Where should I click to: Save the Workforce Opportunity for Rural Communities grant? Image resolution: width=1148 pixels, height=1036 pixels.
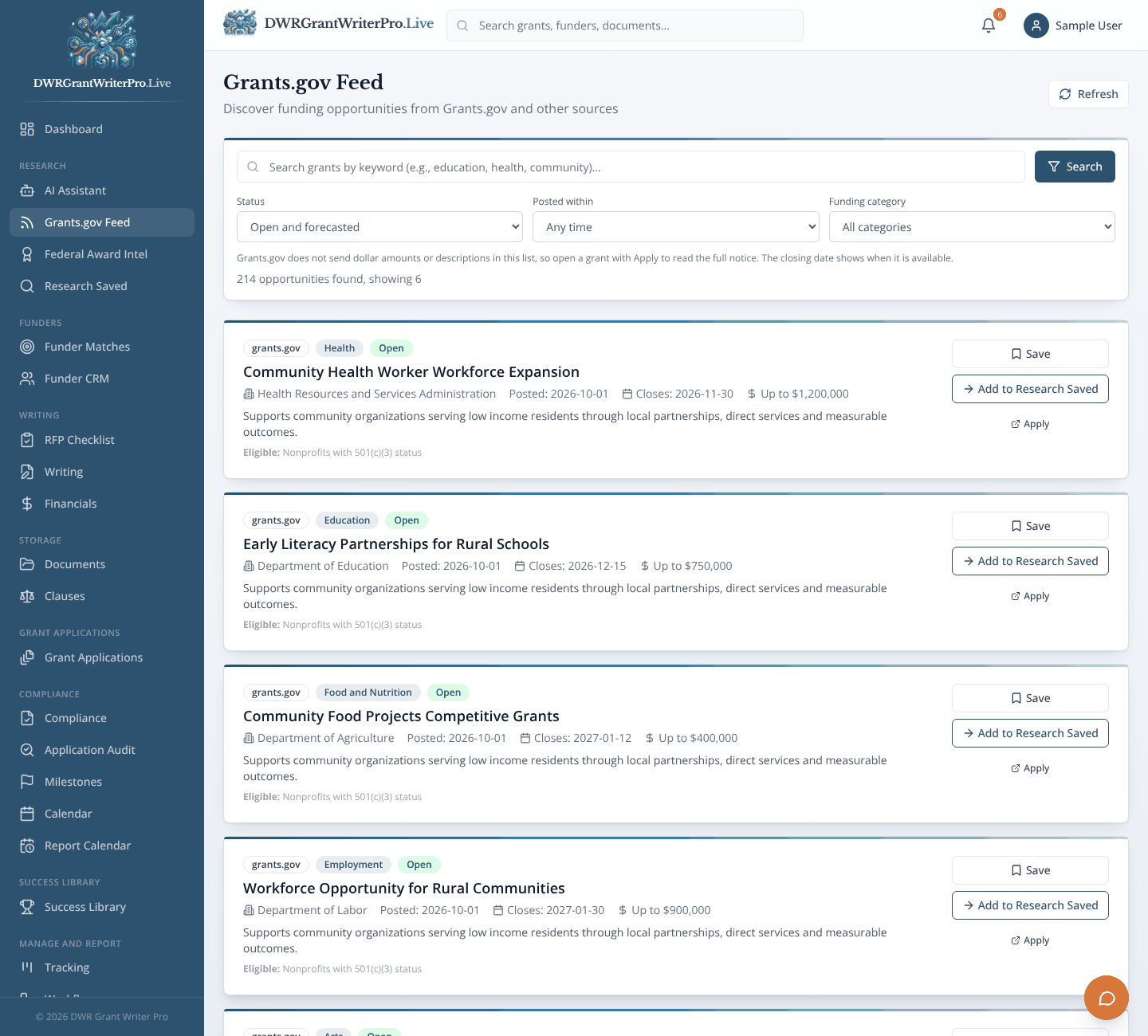click(x=1030, y=870)
